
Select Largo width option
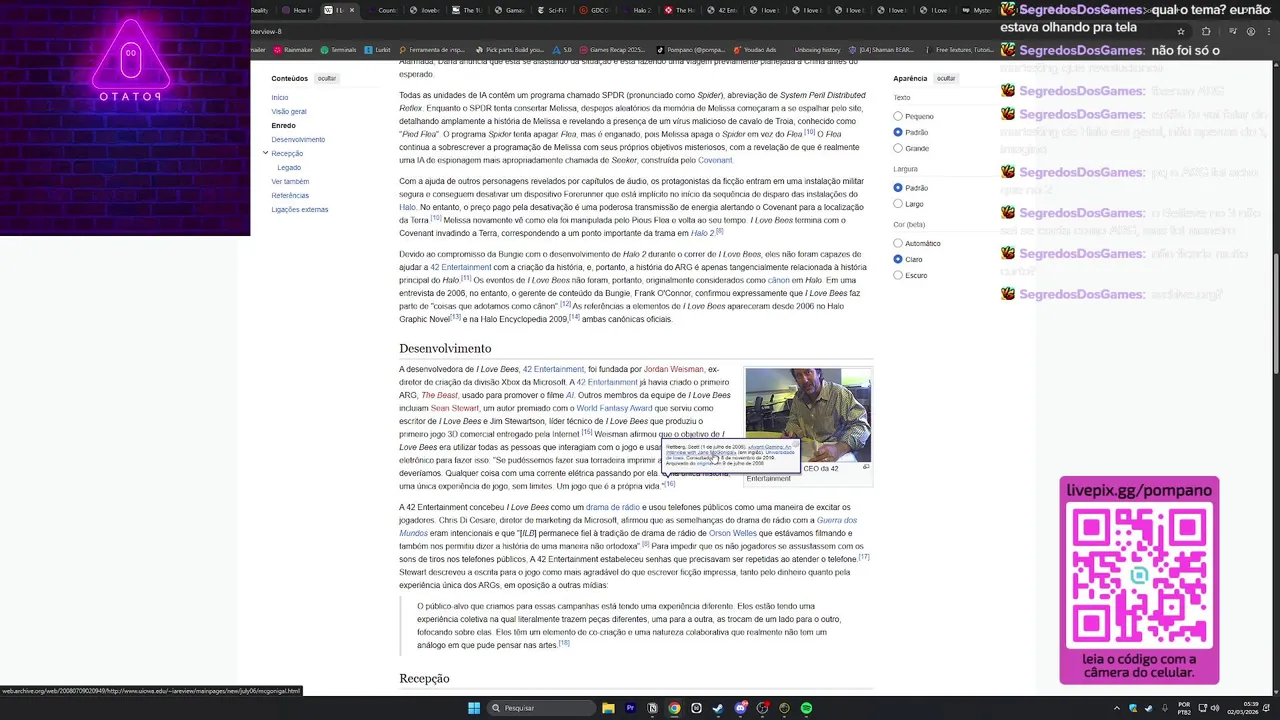click(898, 204)
